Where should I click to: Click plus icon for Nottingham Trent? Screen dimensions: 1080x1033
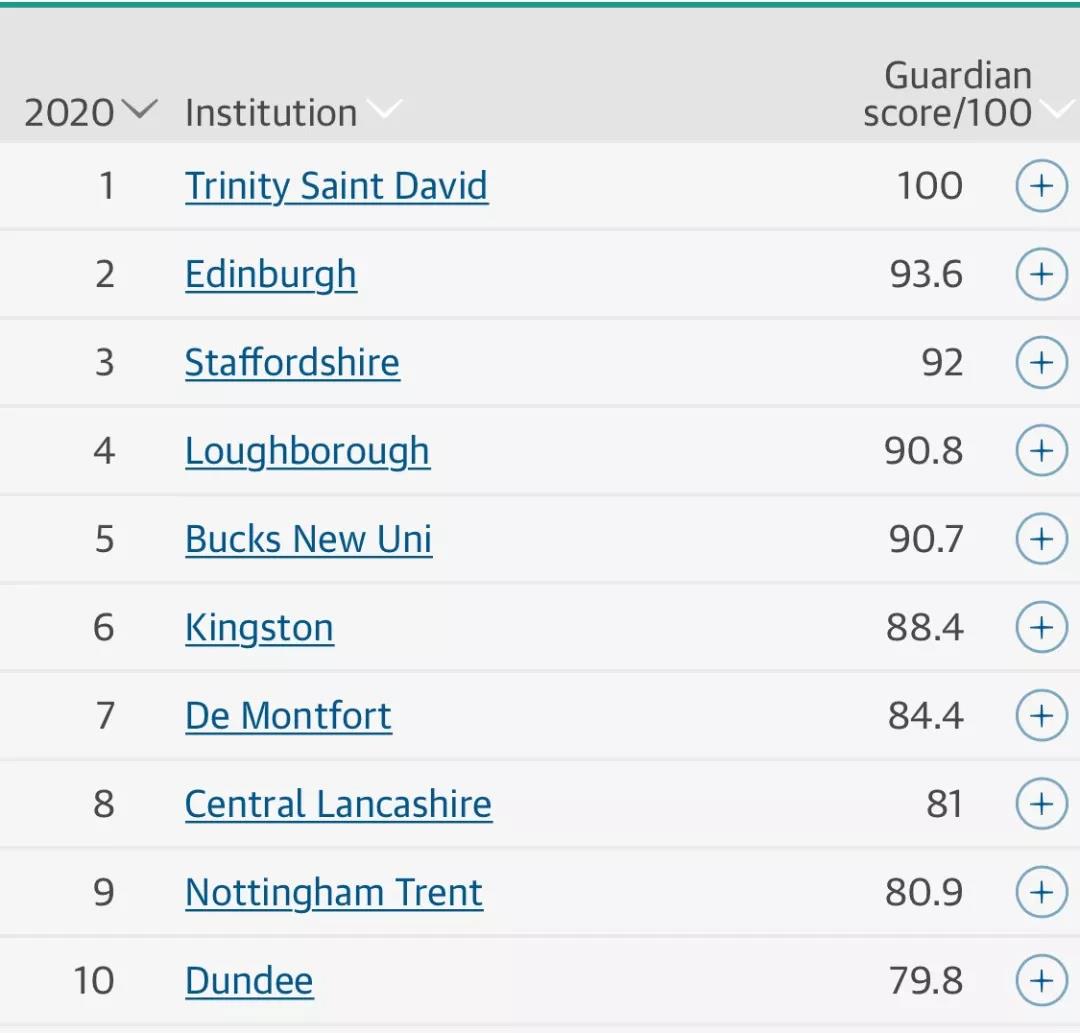[x=1041, y=892]
